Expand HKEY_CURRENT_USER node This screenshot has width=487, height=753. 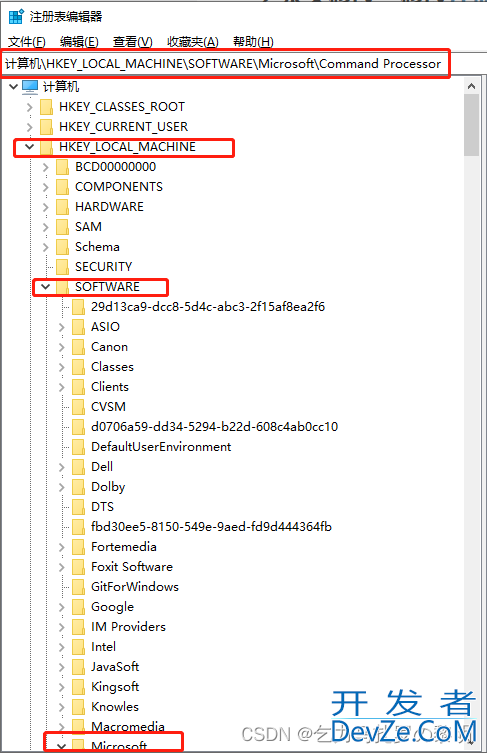pyautogui.click(x=30, y=127)
